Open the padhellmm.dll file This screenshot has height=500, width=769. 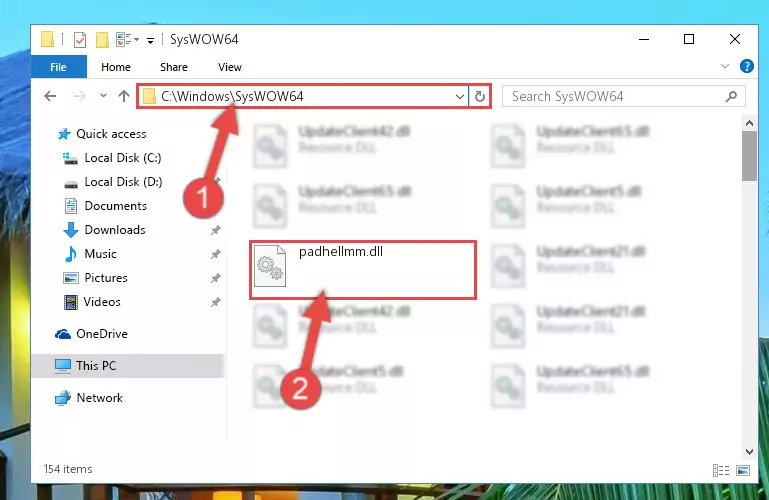pos(363,269)
